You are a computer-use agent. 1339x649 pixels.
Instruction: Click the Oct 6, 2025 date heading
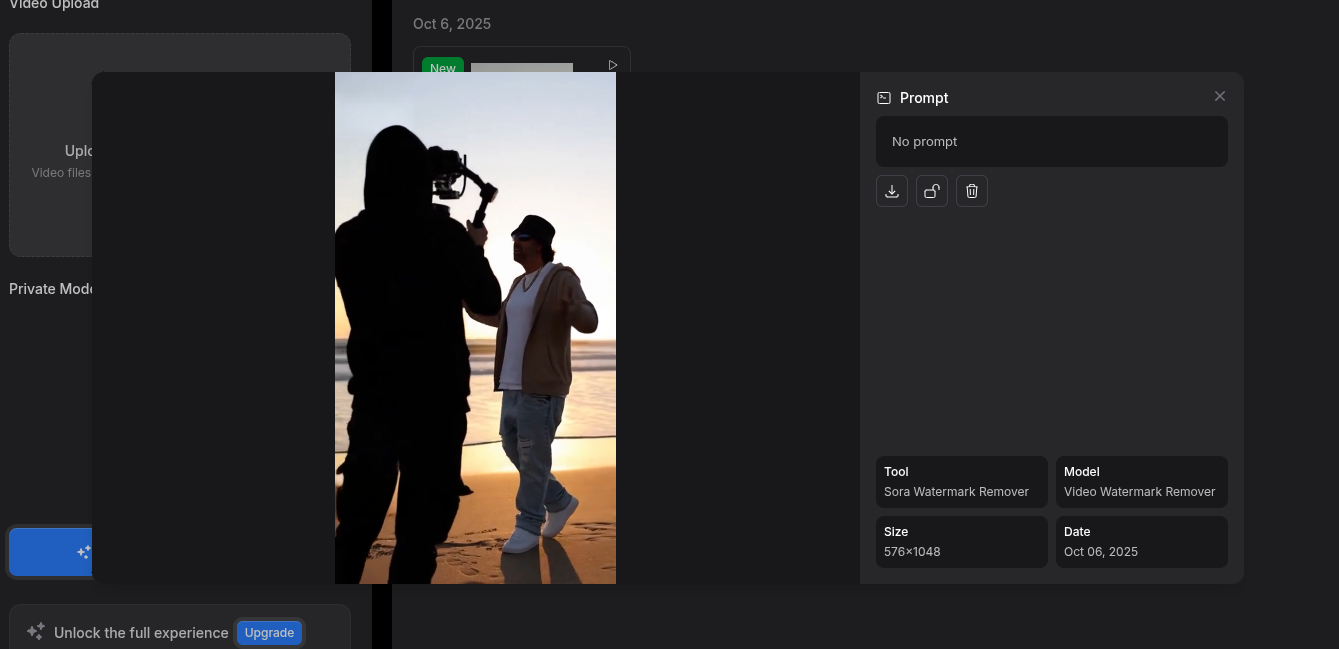pos(452,24)
